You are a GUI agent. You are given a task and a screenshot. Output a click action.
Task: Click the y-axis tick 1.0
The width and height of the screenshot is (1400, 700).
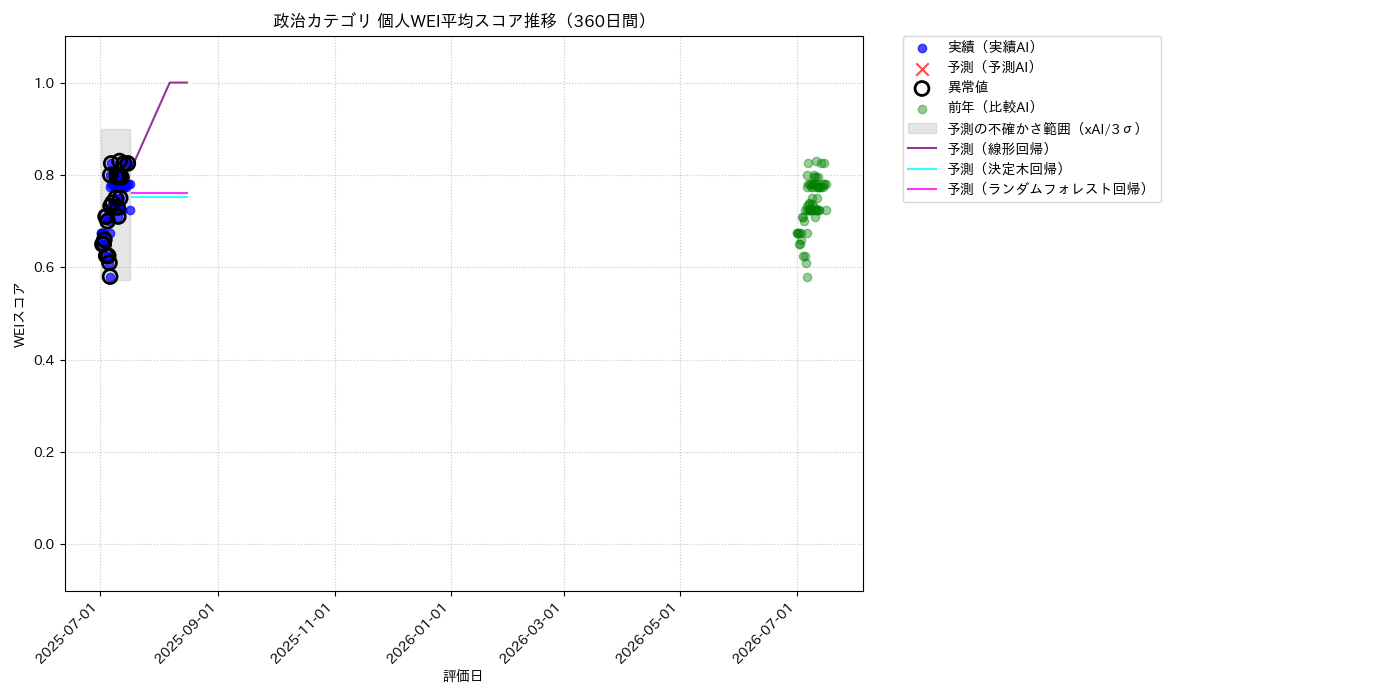point(44,83)
